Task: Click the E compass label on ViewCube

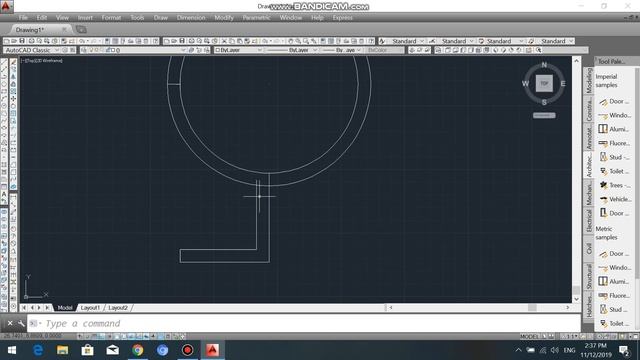Action: point(563,83)
